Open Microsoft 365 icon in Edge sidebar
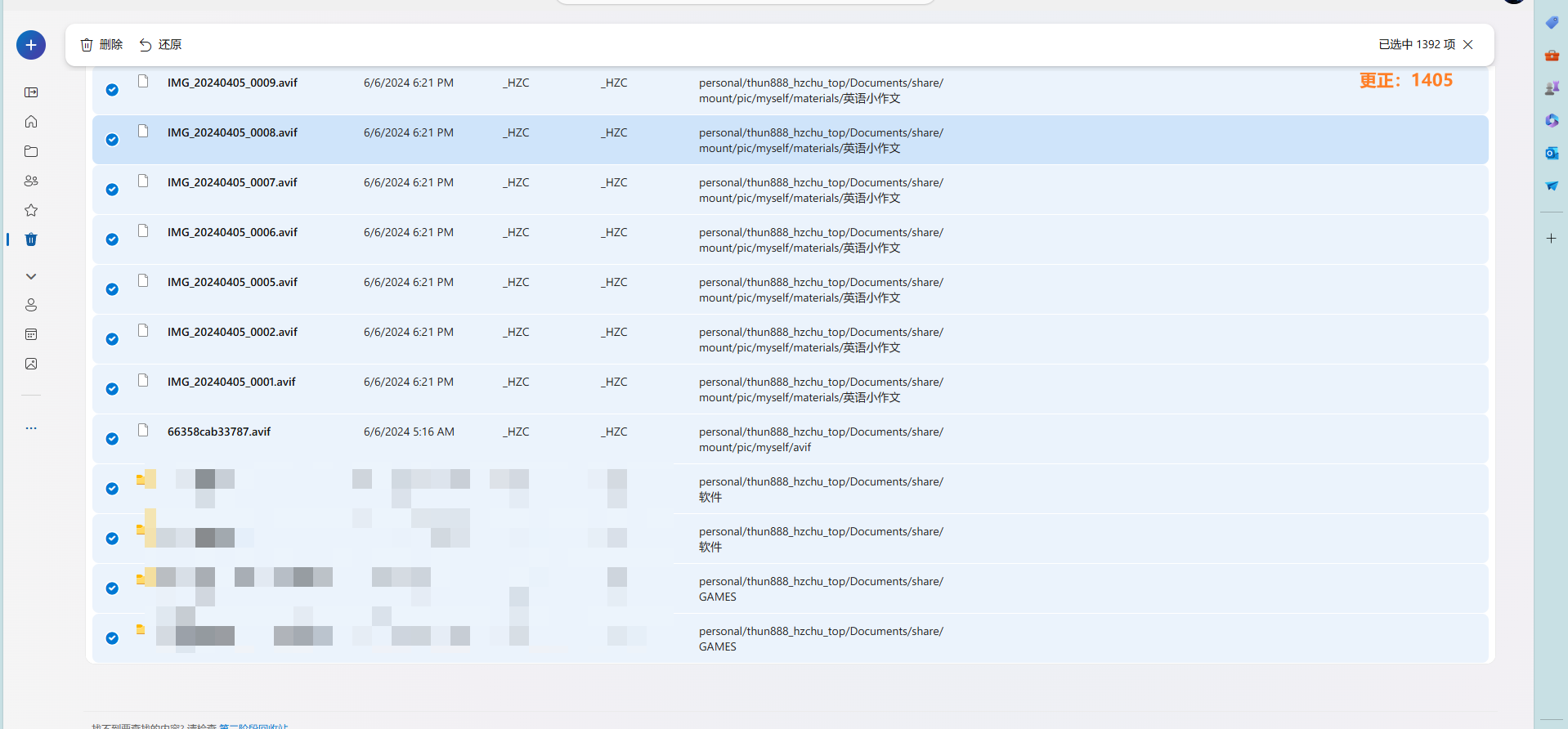The height and width of the screenshot is (729, 1568). coord(1552,120)
